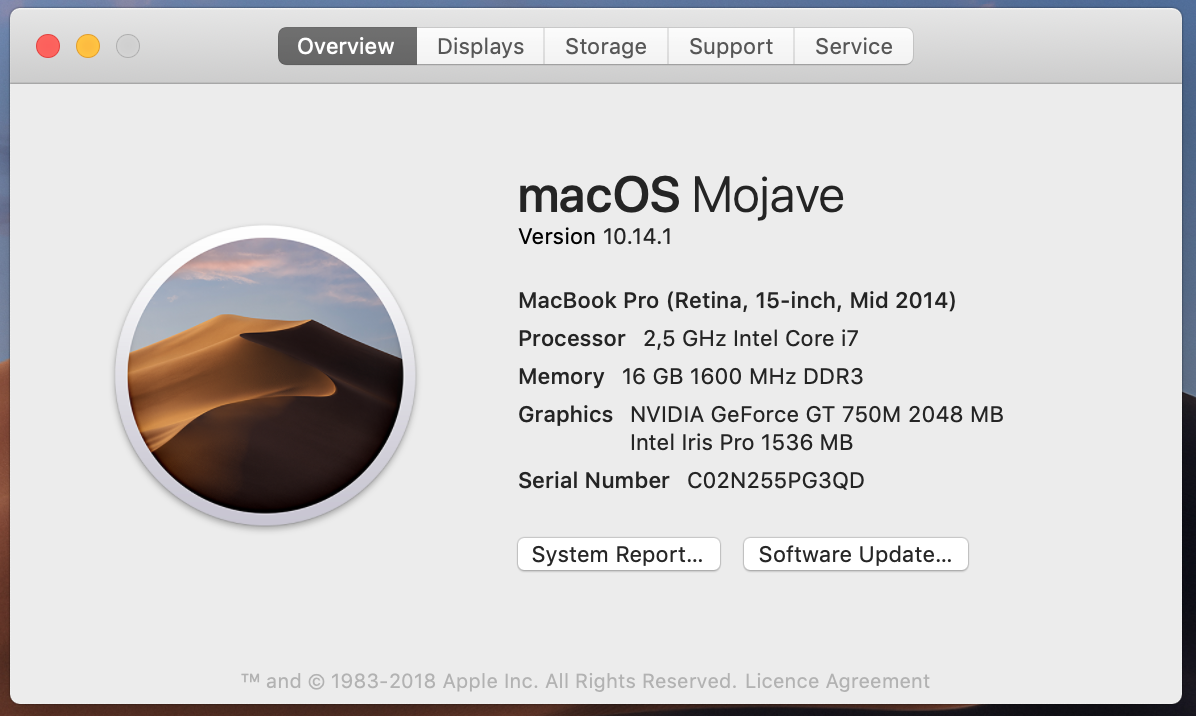The width and height of the screenshot is (1196, 716).
Task: Switch to the Overview tab
Action: click(x=347, y=47)
